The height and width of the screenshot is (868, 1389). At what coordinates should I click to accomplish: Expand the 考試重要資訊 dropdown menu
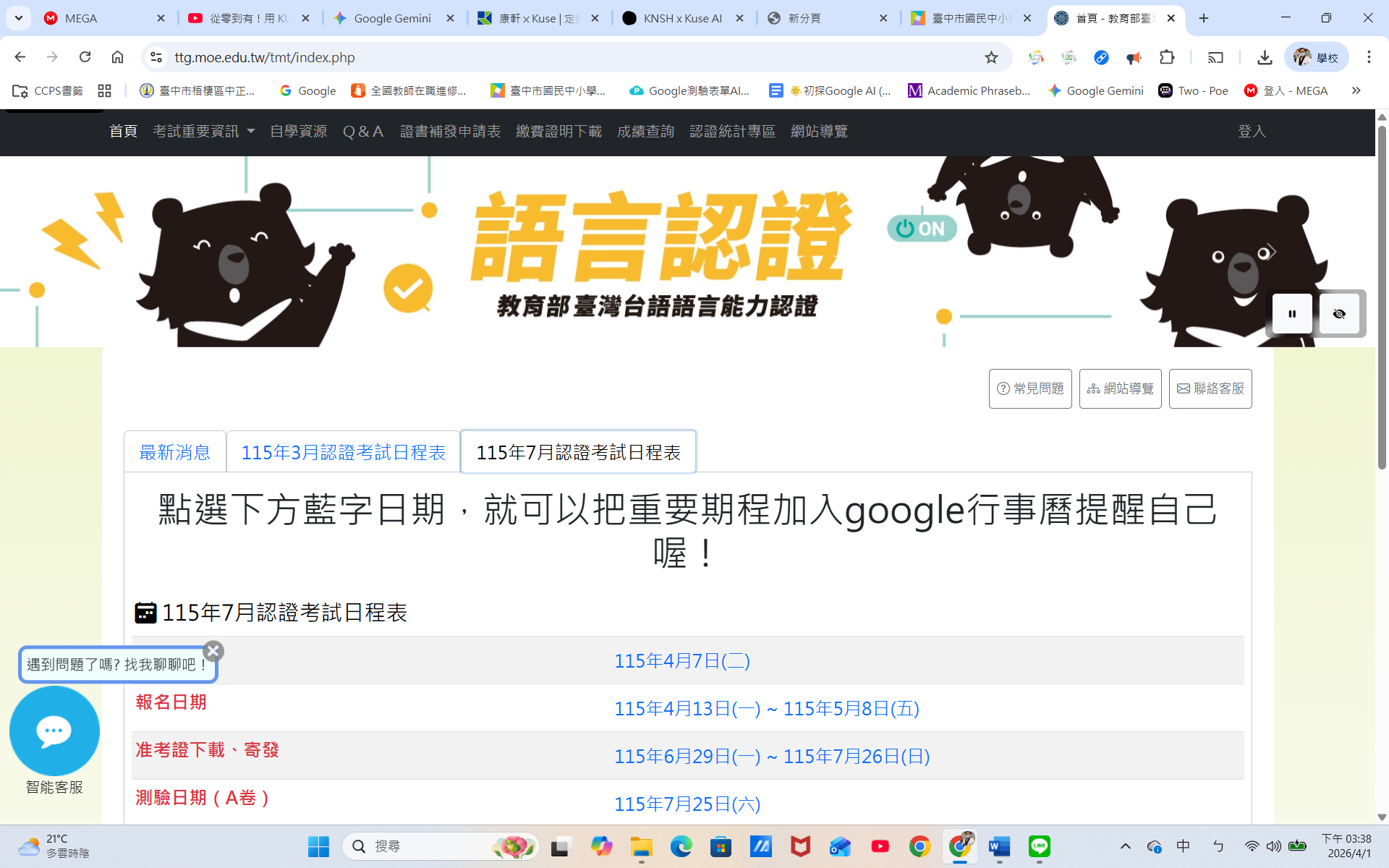coord(203,131)
